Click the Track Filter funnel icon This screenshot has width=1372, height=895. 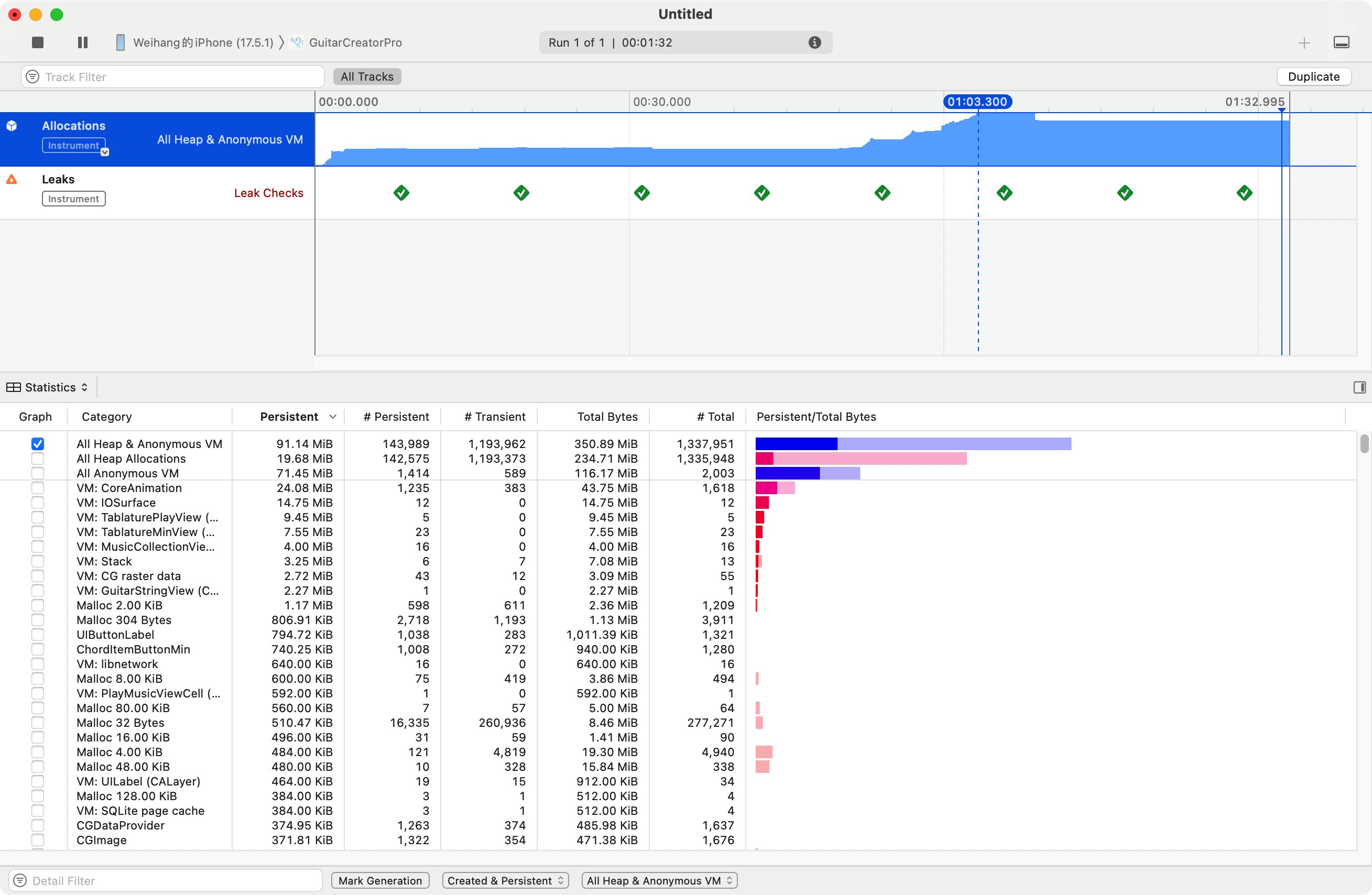[x=33, y=77]
